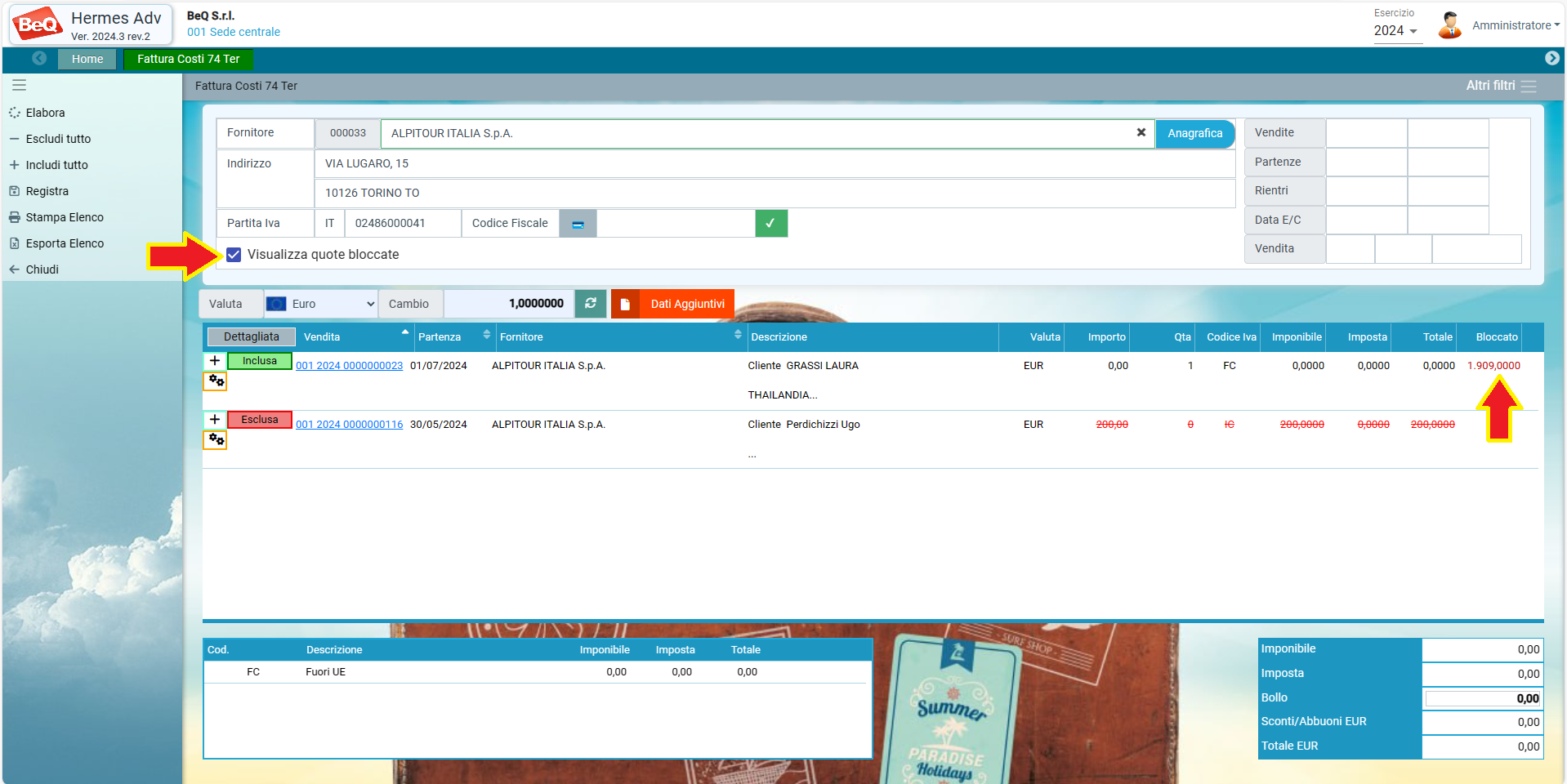The image size is (1567, 784).
Task: Click the Bollo amount input field
Action: click(1483, 698)
